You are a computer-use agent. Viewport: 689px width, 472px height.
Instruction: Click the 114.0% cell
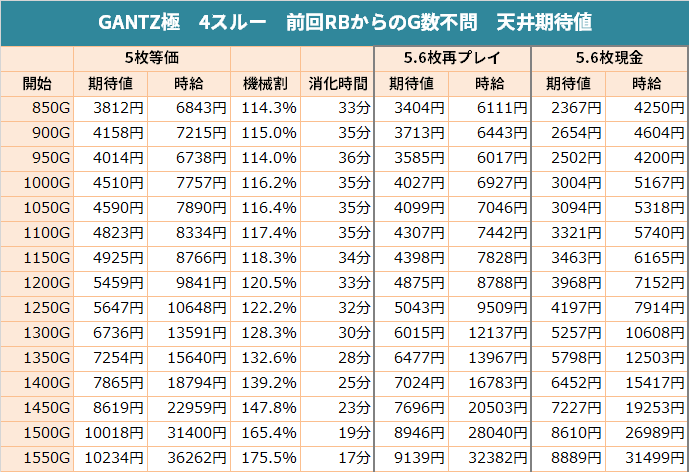(x=265, y=158)
